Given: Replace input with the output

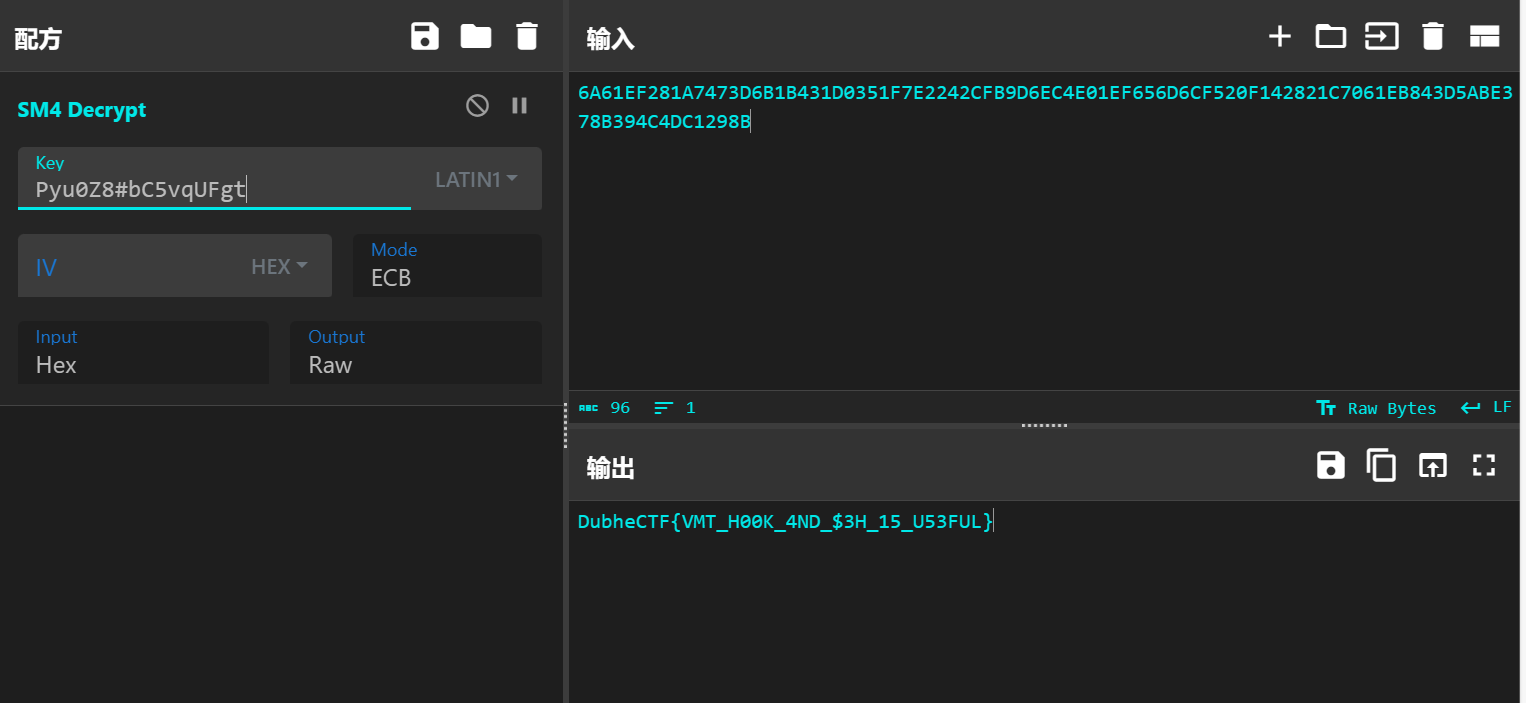Looking at the screenshot, I should 1432,465.
